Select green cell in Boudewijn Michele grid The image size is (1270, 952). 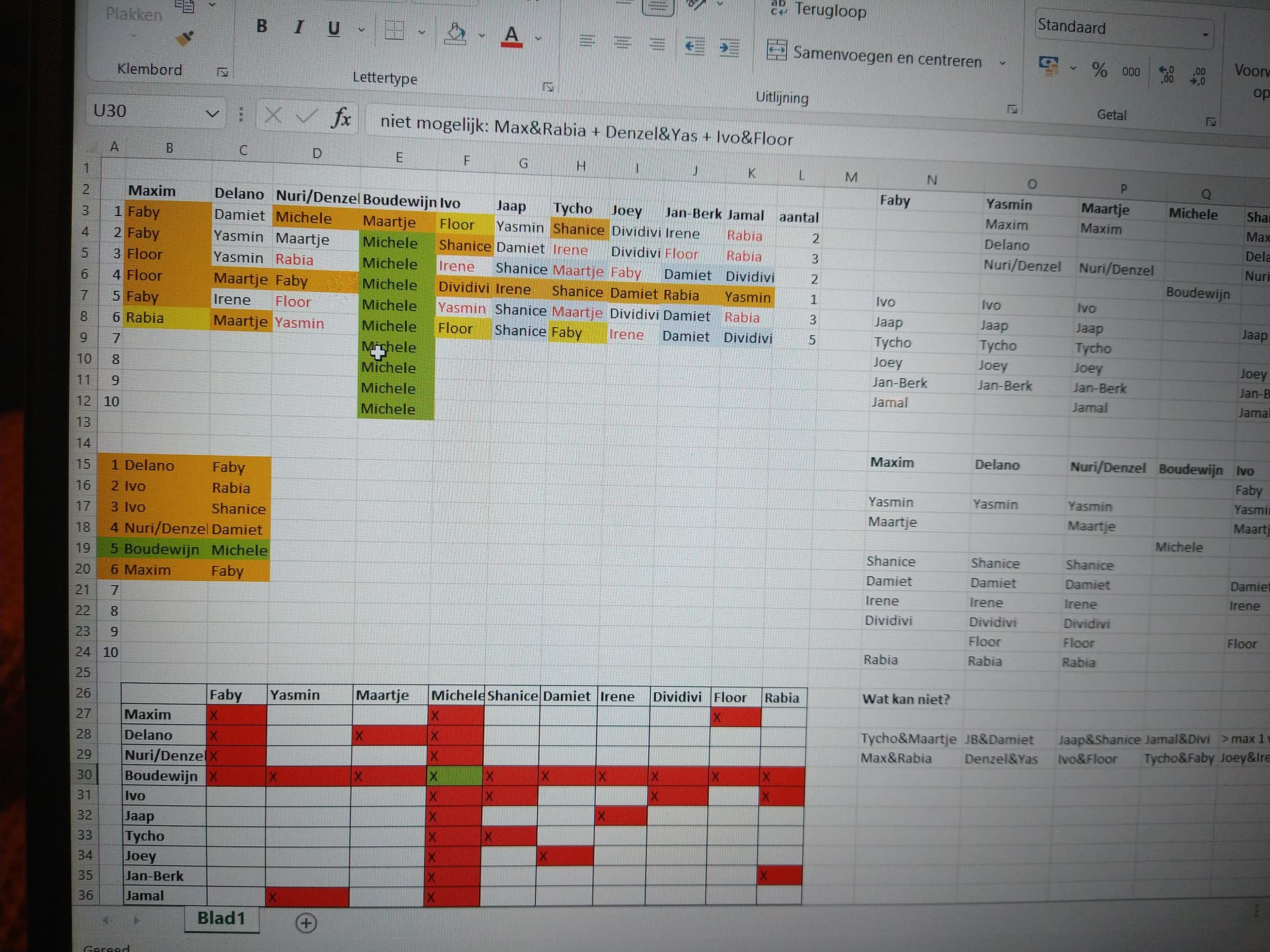[x=455, y=775]
